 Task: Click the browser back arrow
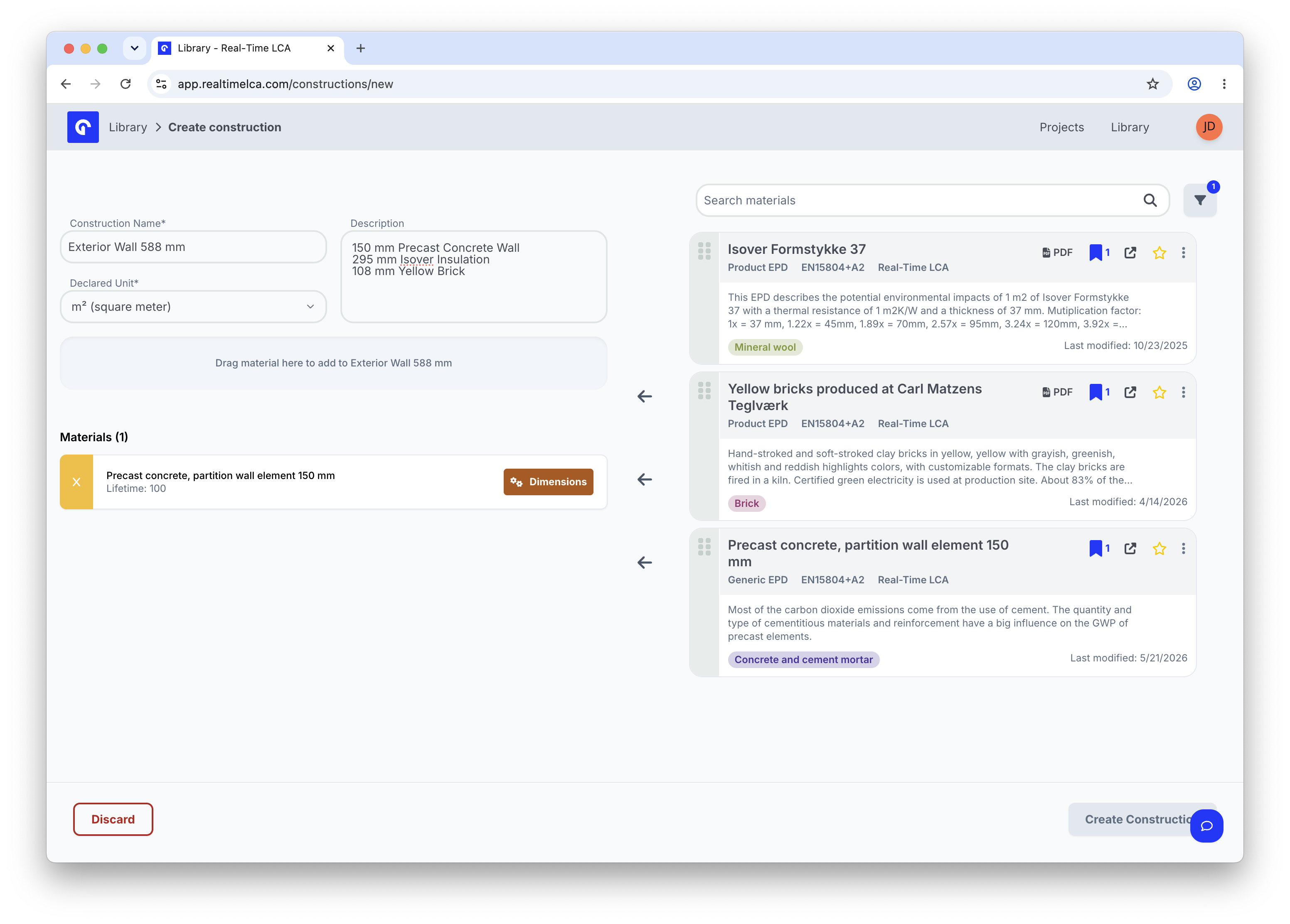tap(66, 84)
